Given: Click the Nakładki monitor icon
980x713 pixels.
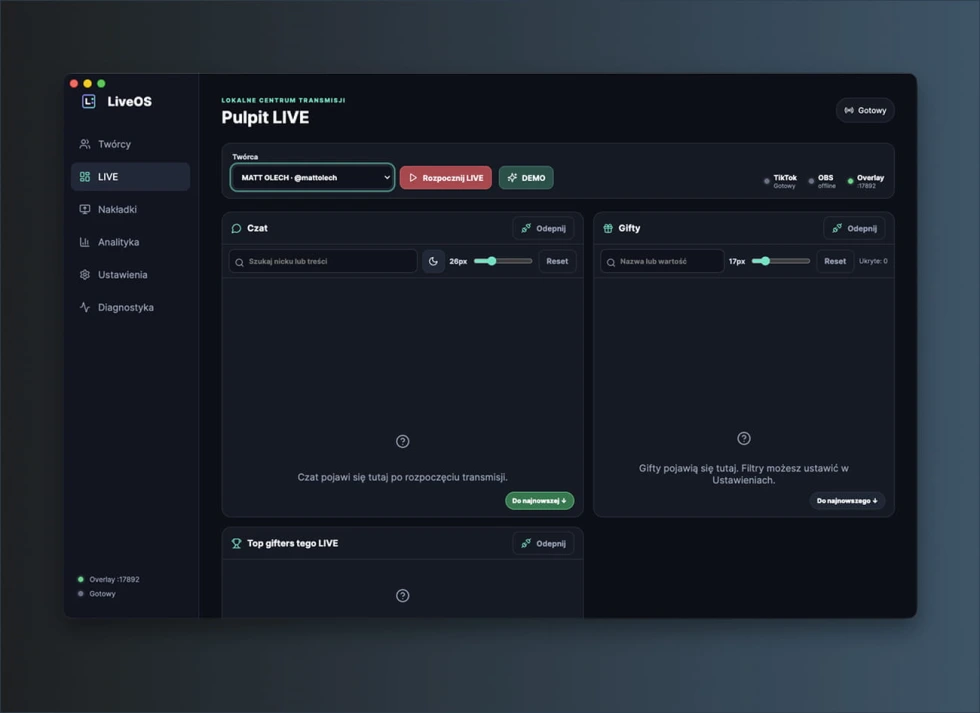Looking at the screenshot, I should pyautogui.click(x=85, y=209).
